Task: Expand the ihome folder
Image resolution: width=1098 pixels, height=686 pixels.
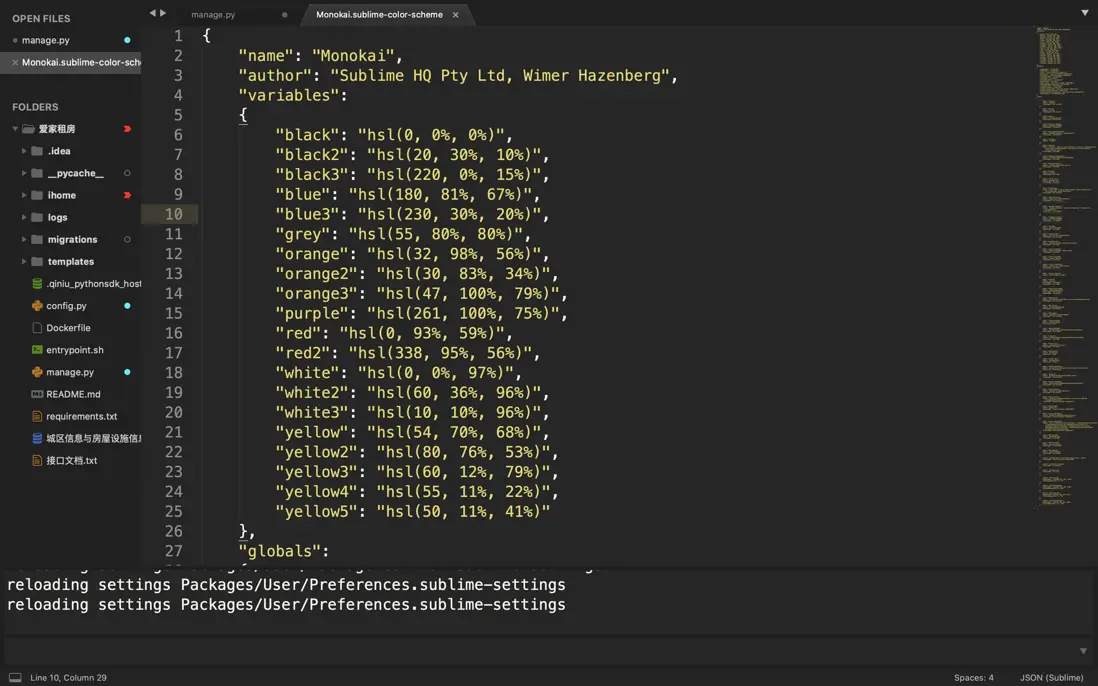Action: [x=24, y=195]
